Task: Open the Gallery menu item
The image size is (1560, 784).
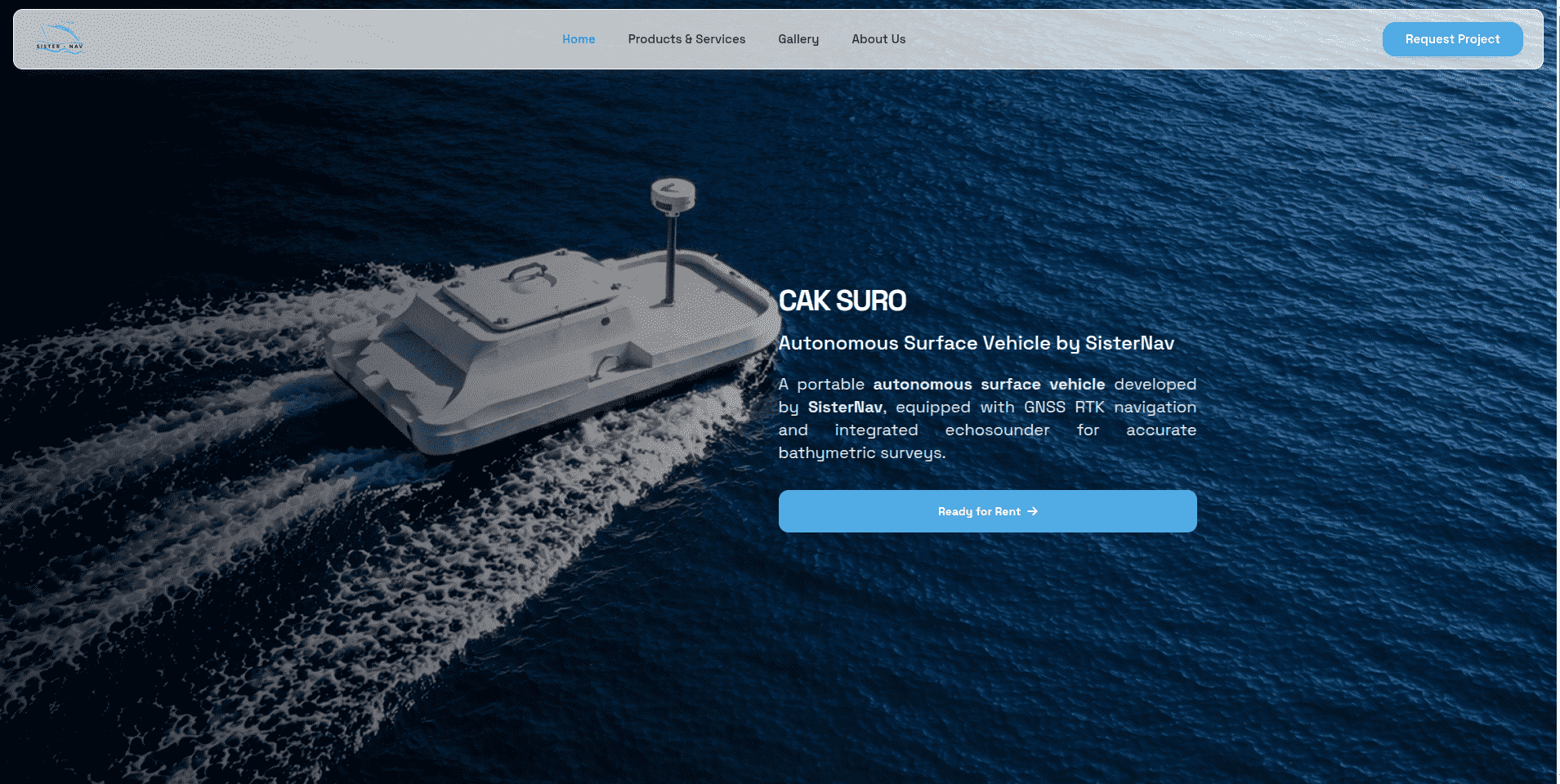Action: point(798,39)
